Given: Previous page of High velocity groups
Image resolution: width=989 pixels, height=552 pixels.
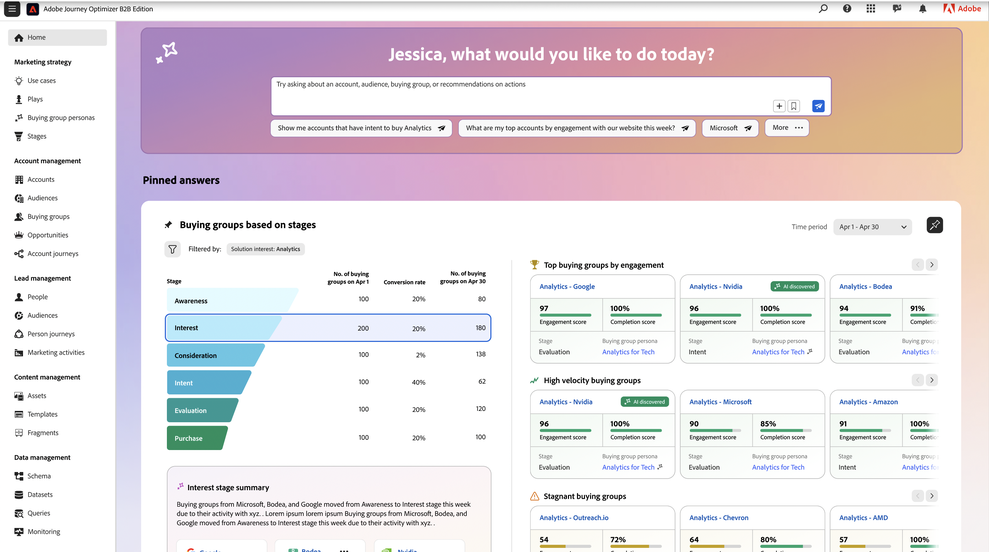Looking at the screenshot, I should point(918,380).
